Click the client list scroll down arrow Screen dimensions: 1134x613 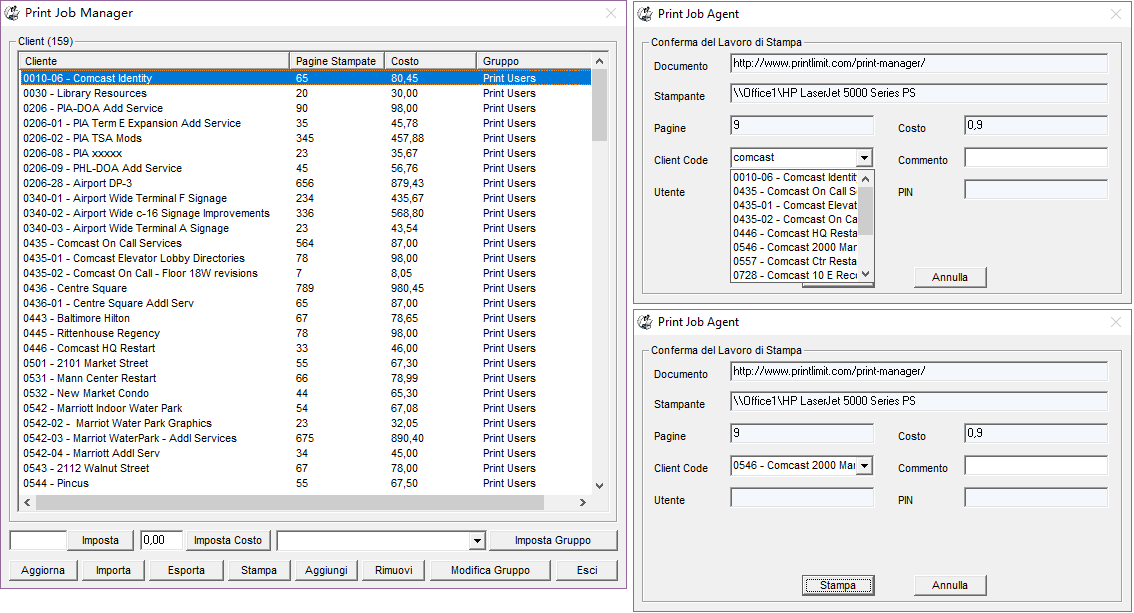click(x=599, y=486)
